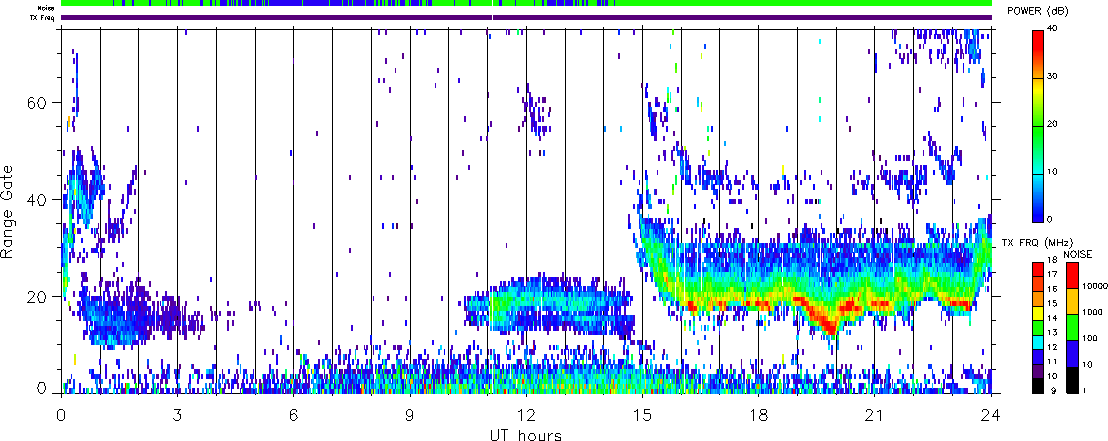Click the x-axis tick label '18'
The image size is (1108, 441).
pyautogui.click(x=758, y=414)
